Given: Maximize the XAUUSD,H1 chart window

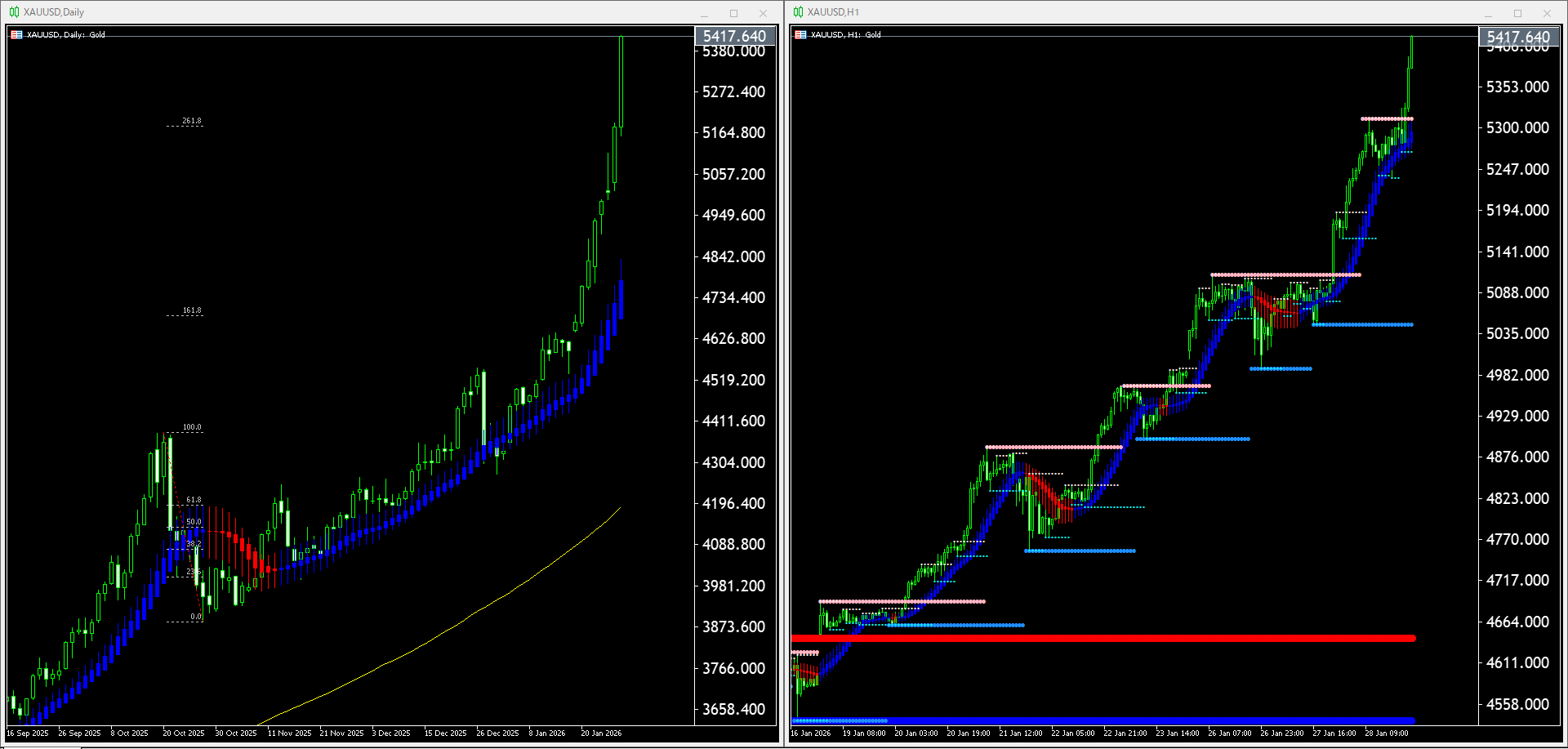Looking at the screenshot, I should (x=1517, y=13).
